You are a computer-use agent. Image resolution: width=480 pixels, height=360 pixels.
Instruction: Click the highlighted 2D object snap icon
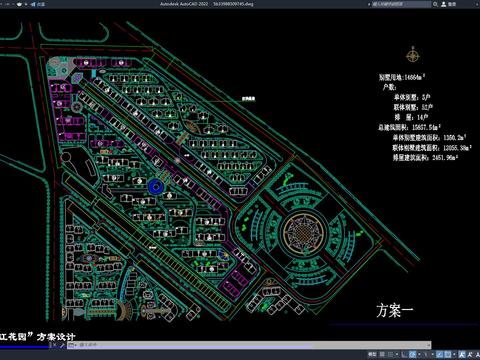point(448,354)
